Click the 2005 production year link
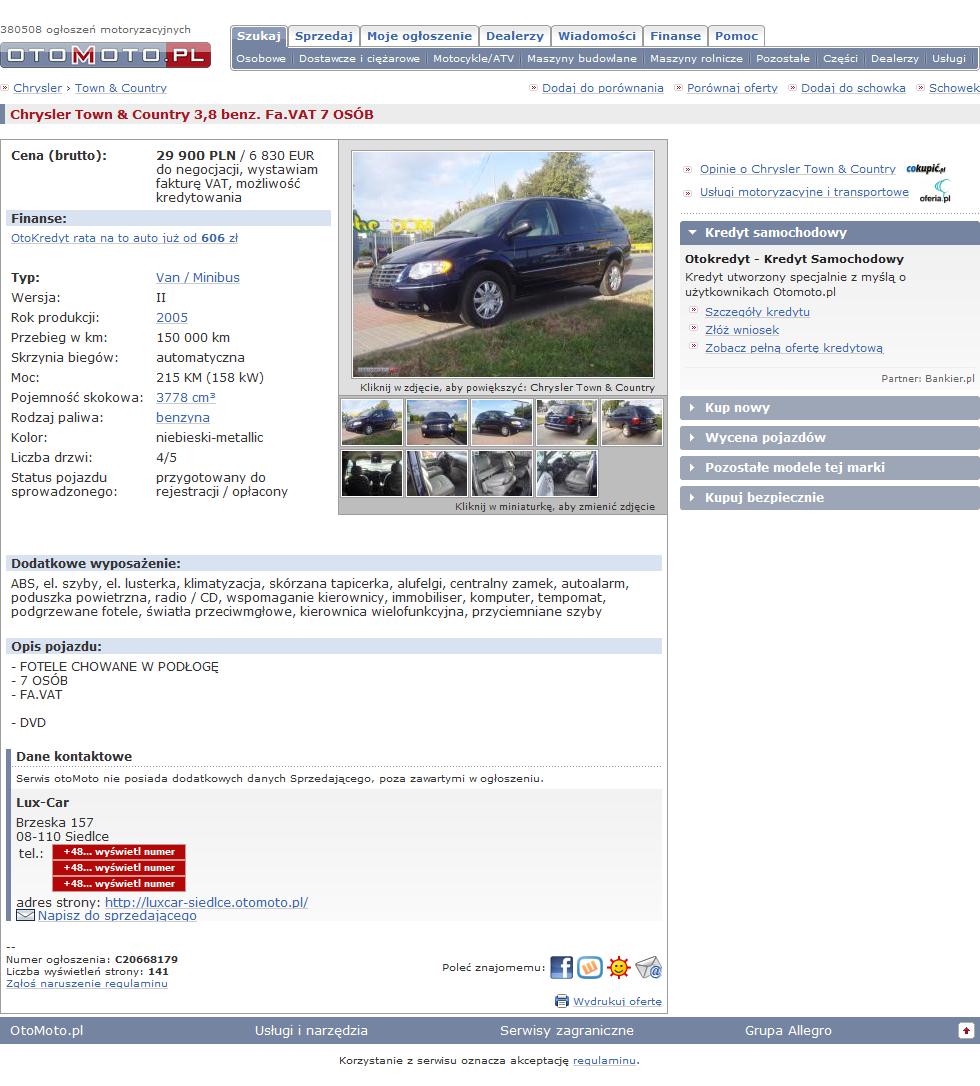Viewport: 980px width, 1086px height. [x=172, y=318]
